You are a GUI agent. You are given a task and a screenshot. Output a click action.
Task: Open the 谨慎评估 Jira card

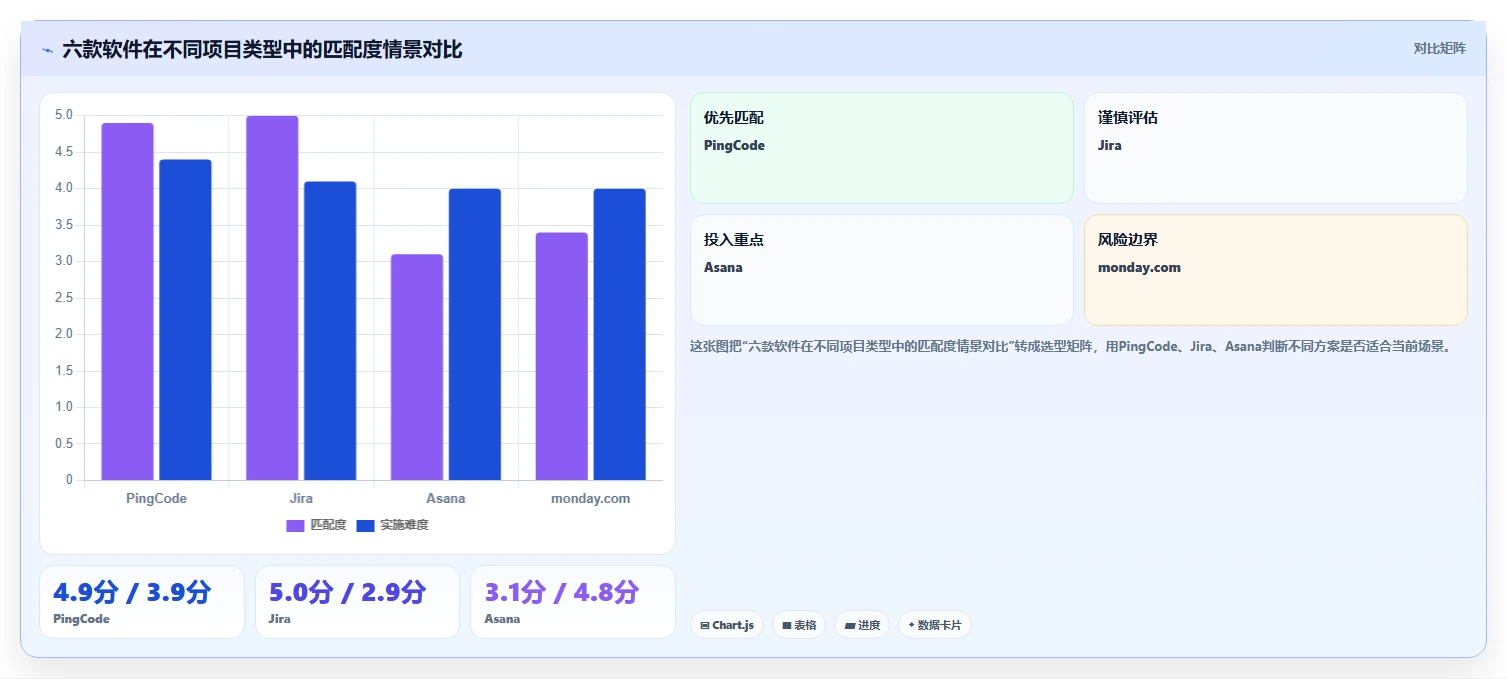[1276, 148]
